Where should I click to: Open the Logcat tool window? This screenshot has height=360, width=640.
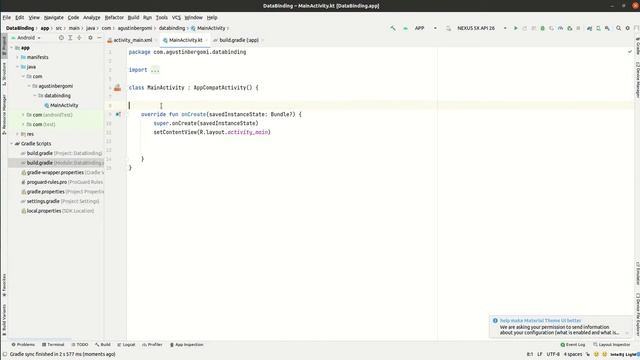[x=126, y=345]
